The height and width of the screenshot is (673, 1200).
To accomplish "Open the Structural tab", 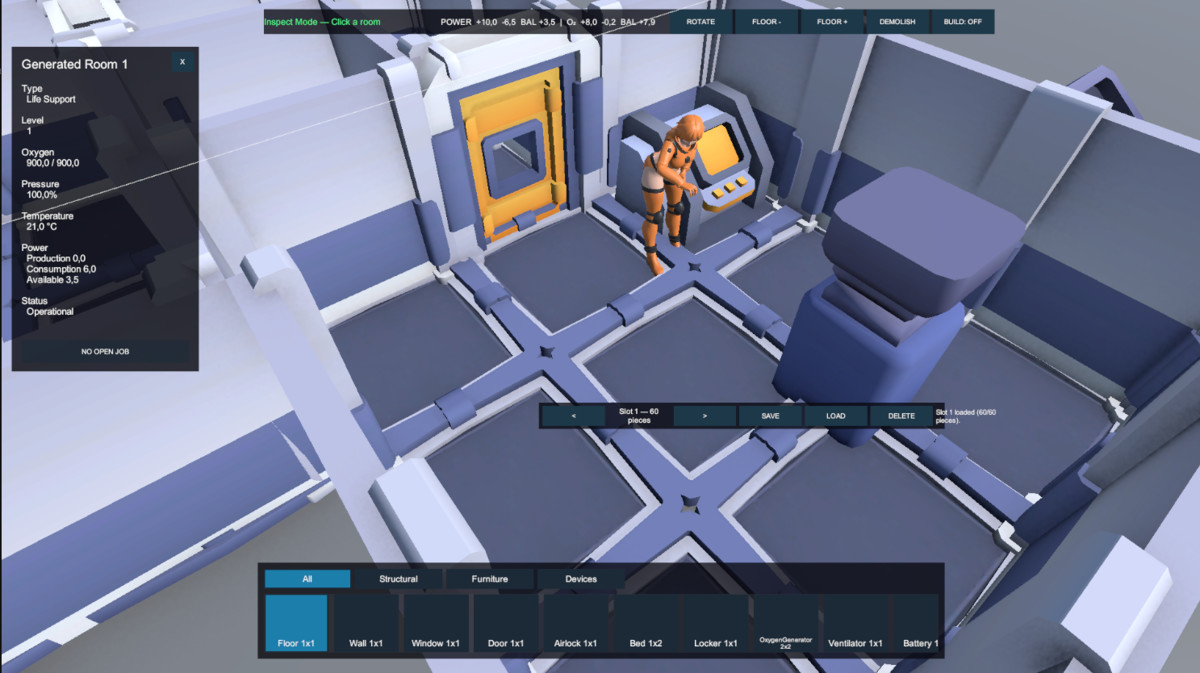I will (x=398, y=579).
